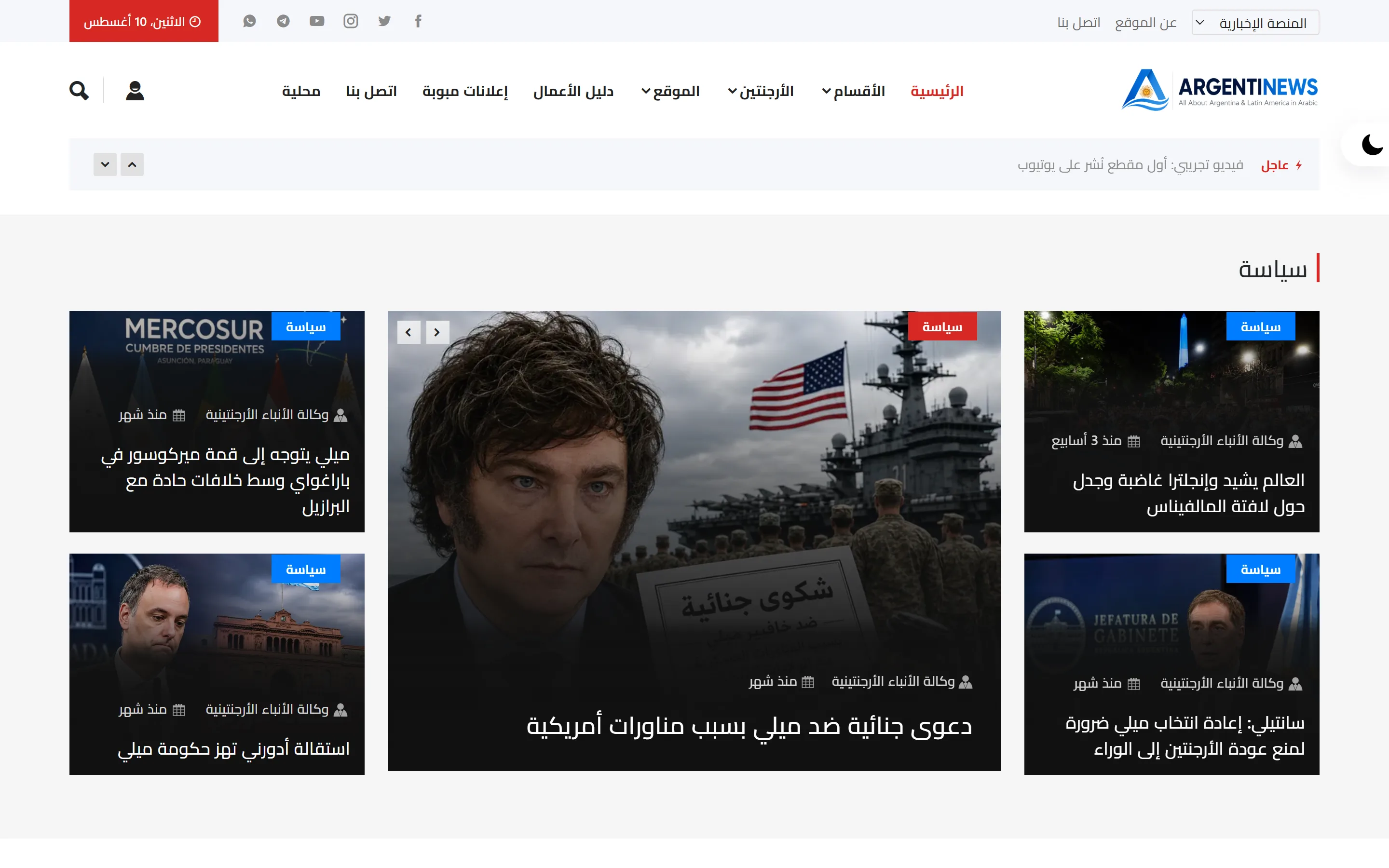Open محلية menu item
1389x868 pixels.
301,91
